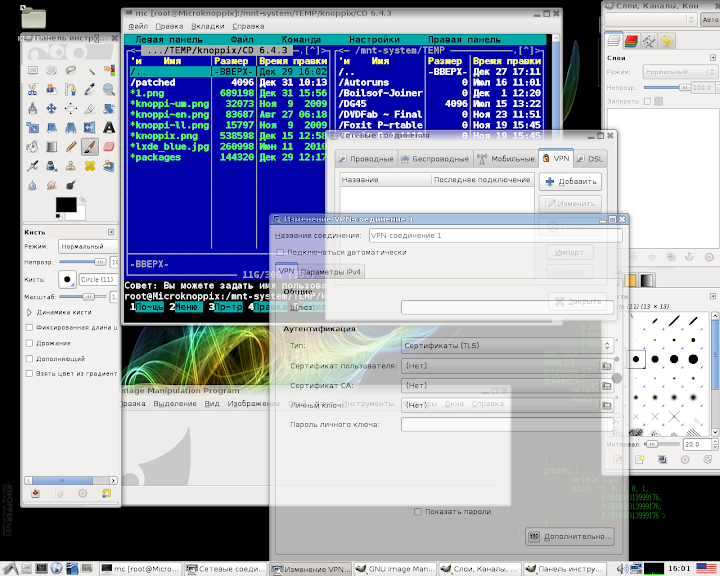Pick the Fuzzy Select magic wand tool
The width and height of the screenshot is (720, 576).
tap(90, 70)
